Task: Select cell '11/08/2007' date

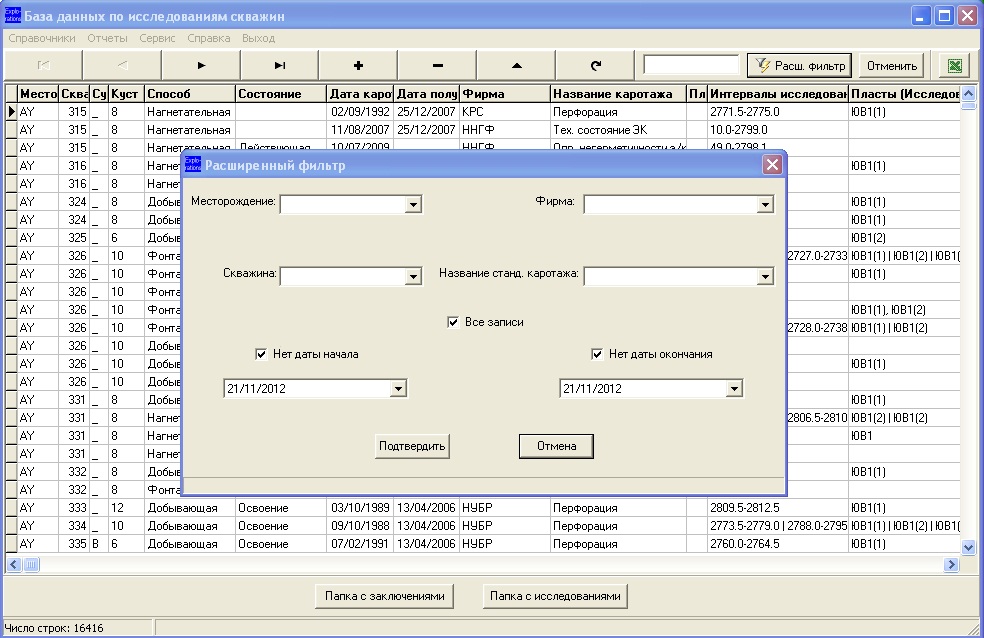Action: (360, 130)
